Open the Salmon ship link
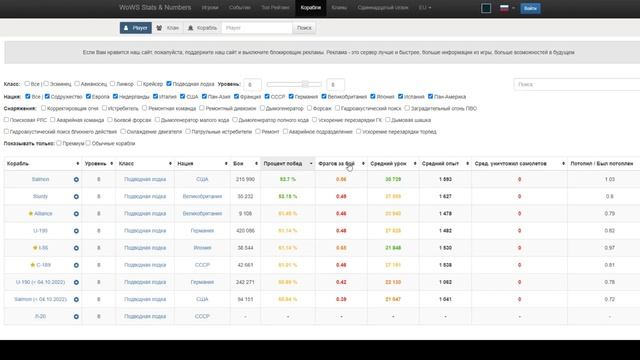The image size is (640, 360). [40, 179]
